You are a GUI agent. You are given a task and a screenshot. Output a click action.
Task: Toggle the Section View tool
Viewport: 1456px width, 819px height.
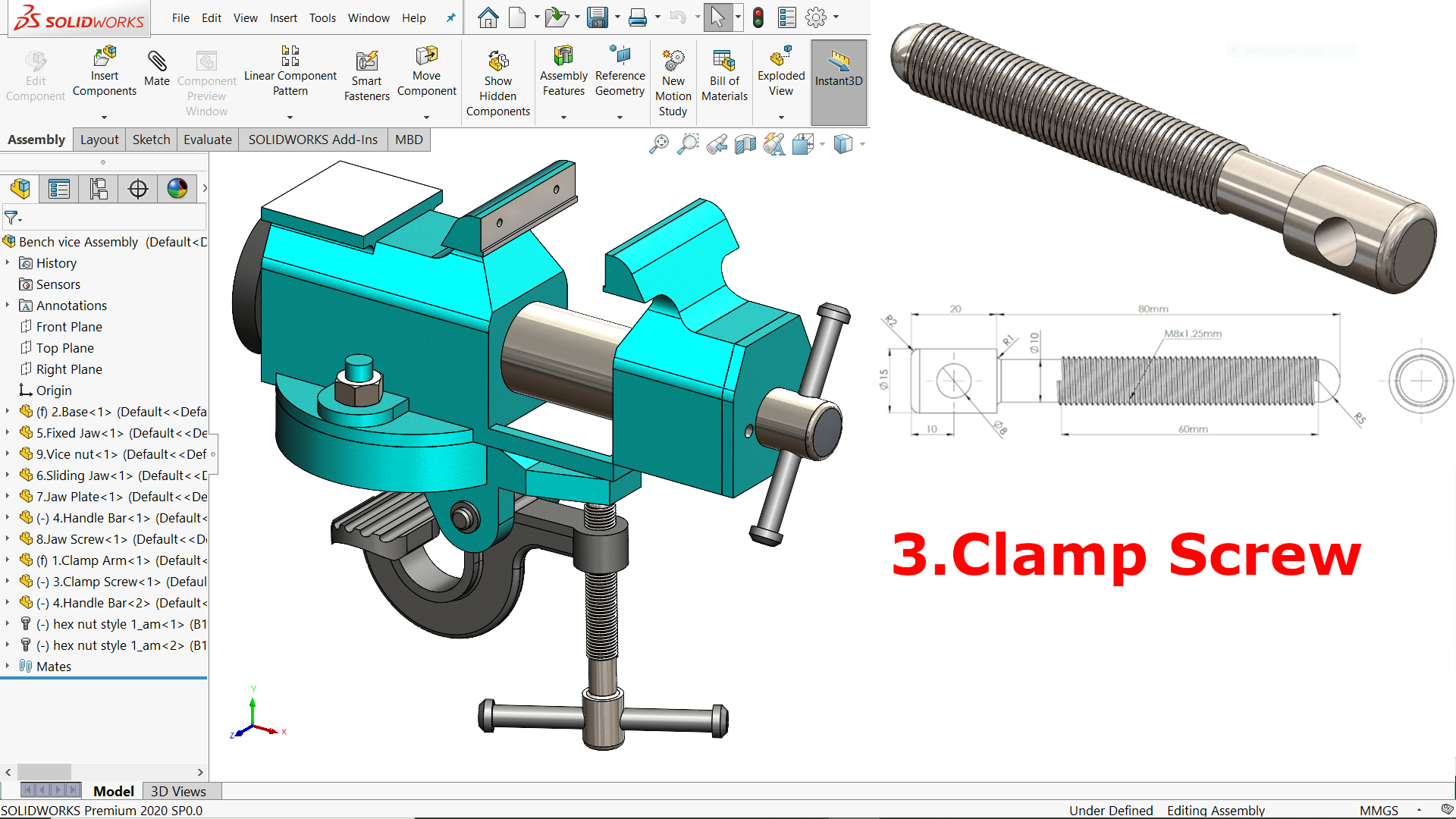point(745,143)
